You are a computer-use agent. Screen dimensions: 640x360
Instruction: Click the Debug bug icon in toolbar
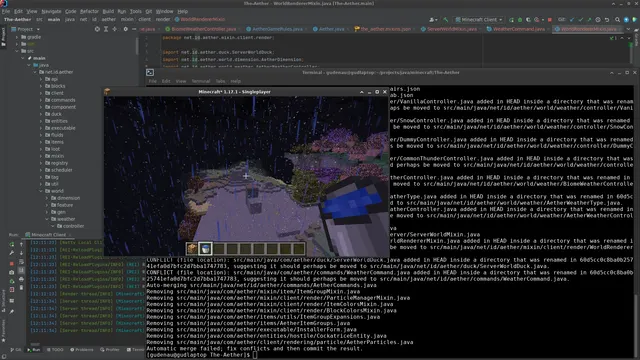coord(520,20)
